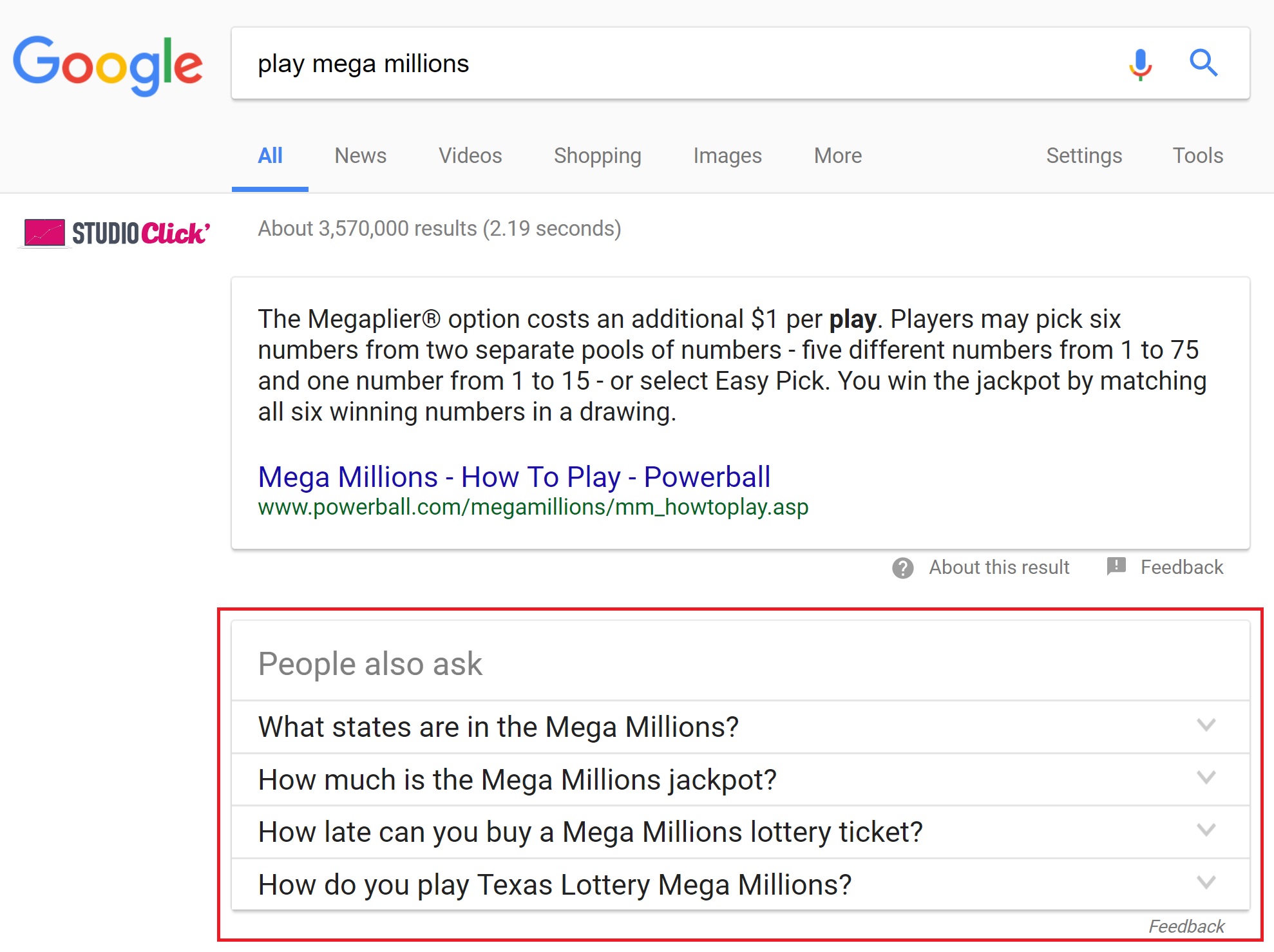Click Feedback next to About this result
This screenshot has height=952, width=1274.
coord(1182,567)
